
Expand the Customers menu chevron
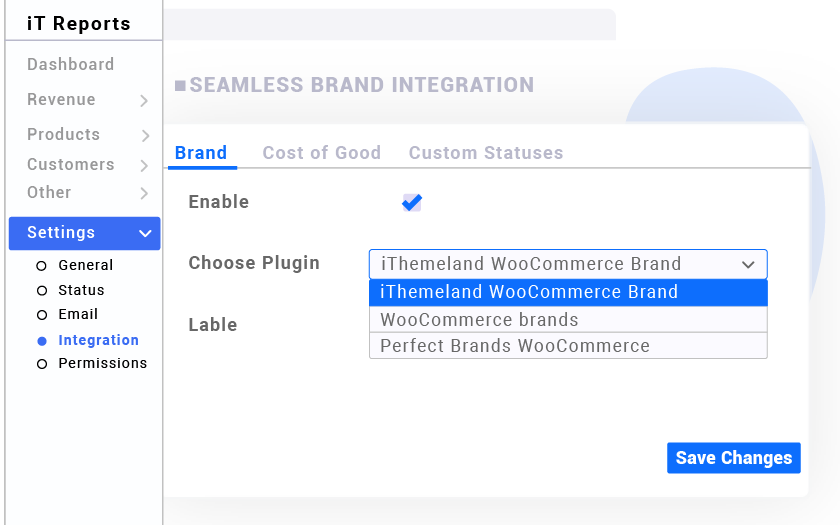pos(144,166)
